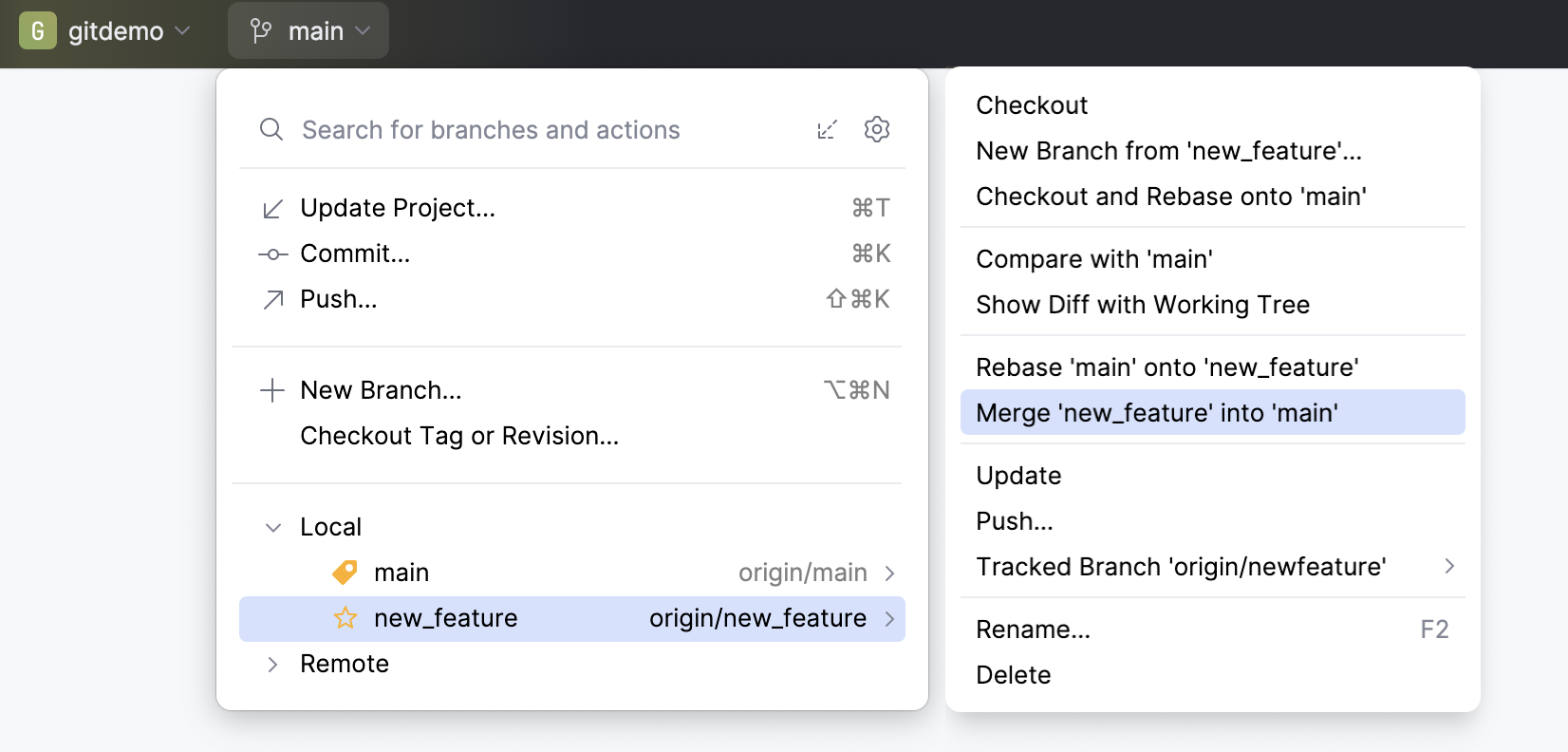Click the search magnifier icon
Image resolution: width=1568 pixels, height=752 pixels.
point(271,129)
